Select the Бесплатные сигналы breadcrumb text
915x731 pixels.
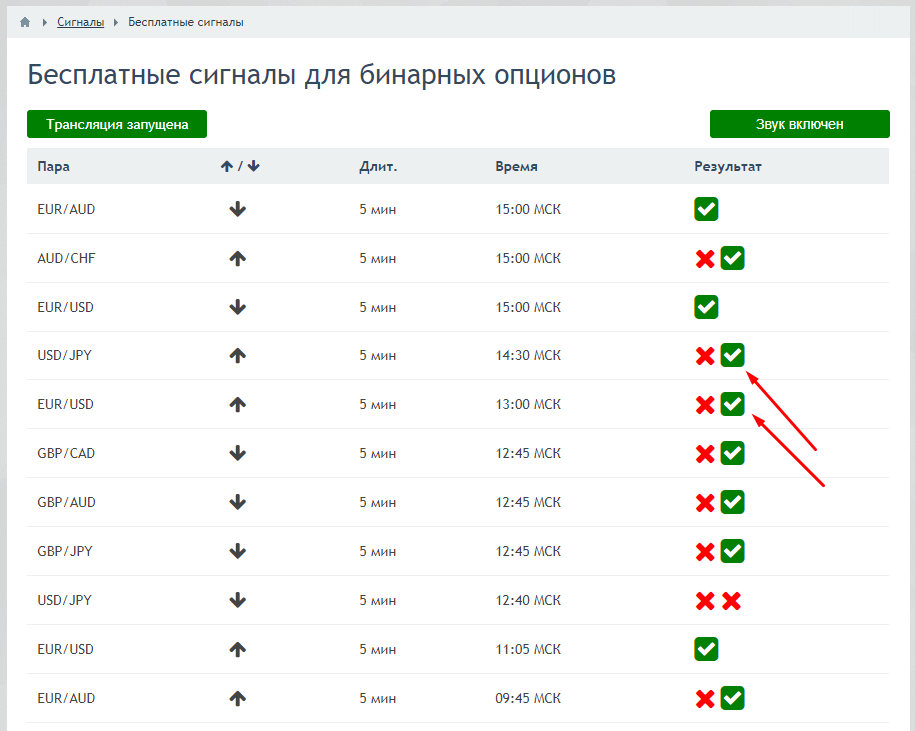186,22
